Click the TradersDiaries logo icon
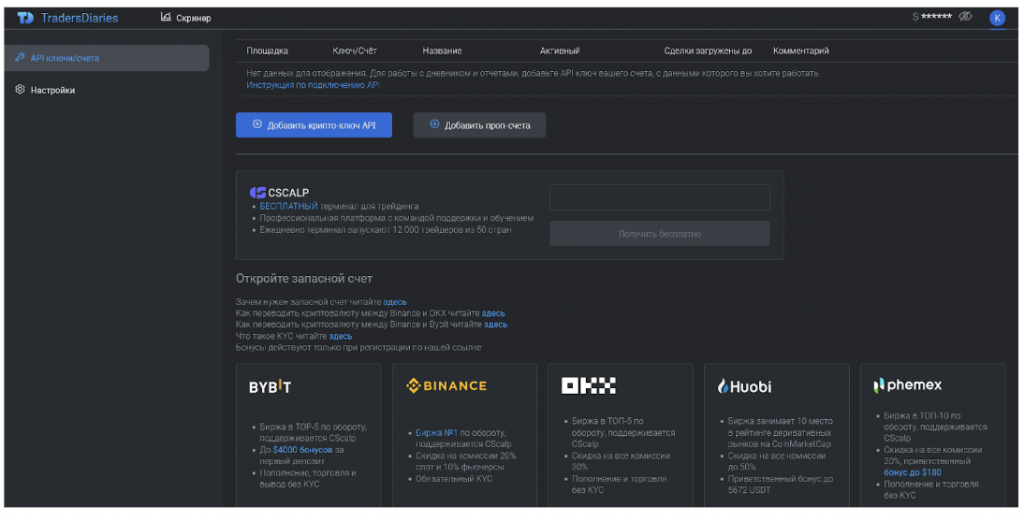This screenshot has width=1024, height=522. click(25, 18)
